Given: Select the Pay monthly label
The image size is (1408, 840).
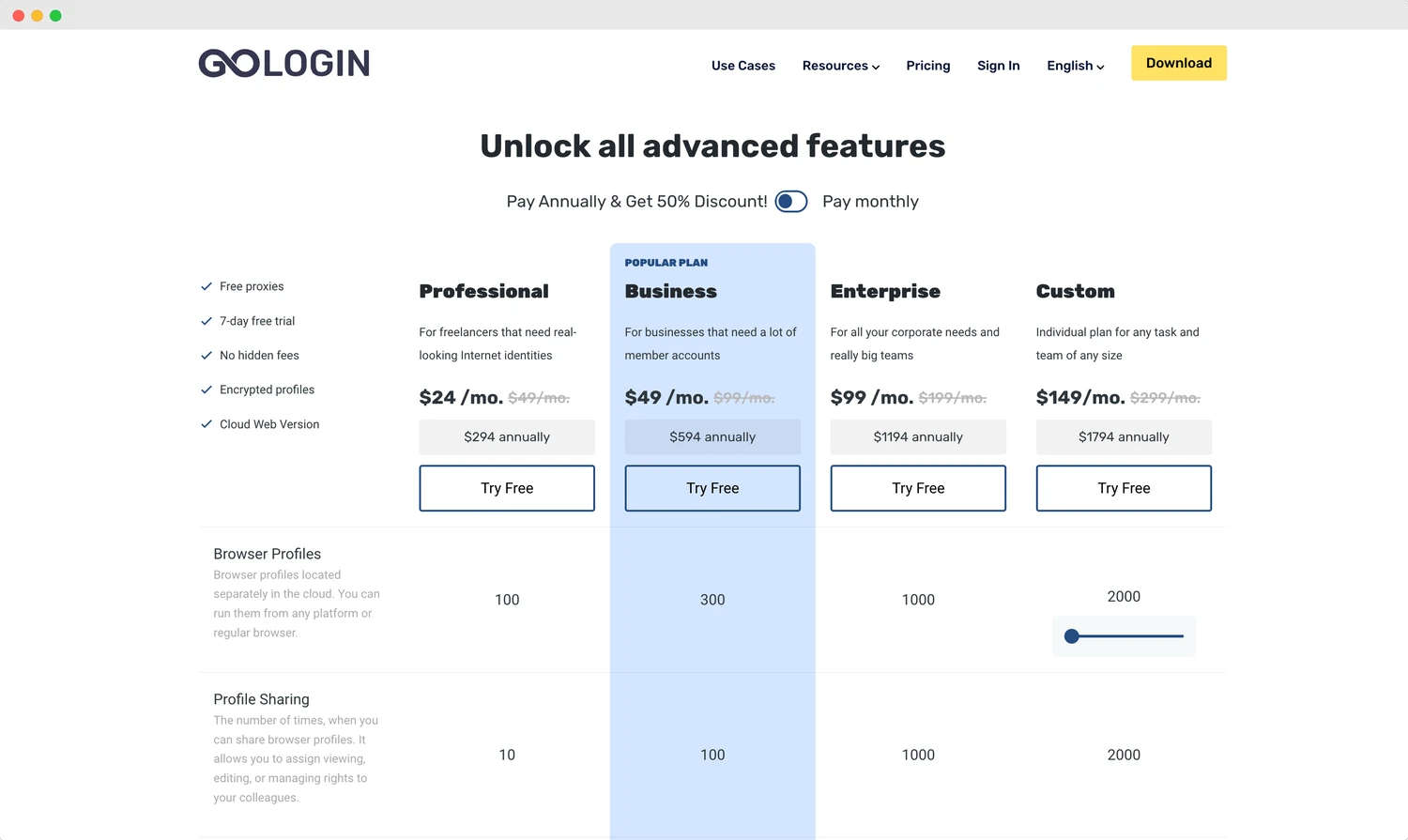Looking at the screenshot, I should coord(870,202).
